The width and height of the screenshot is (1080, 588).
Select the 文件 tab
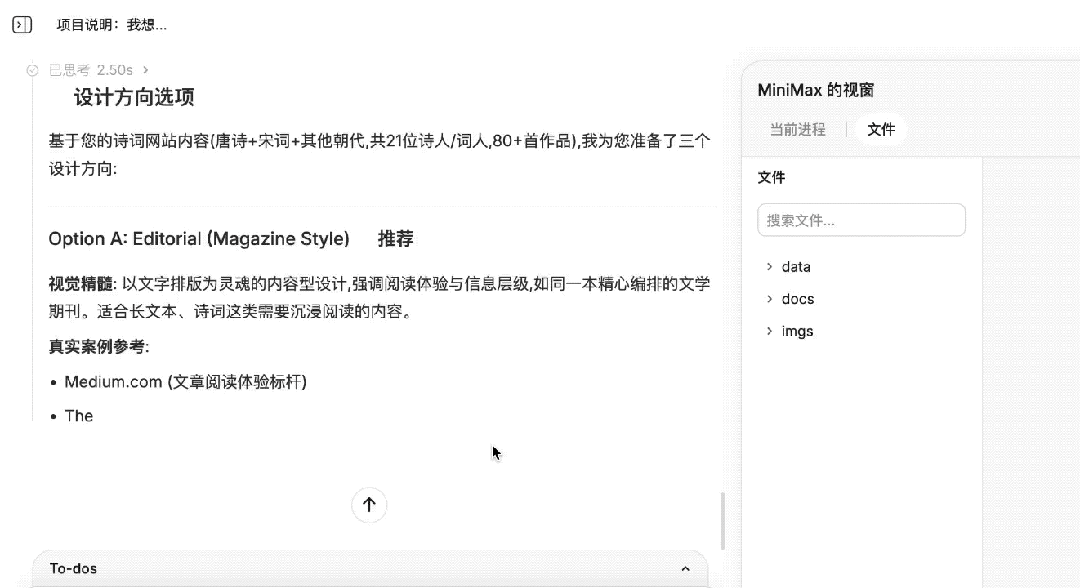coord(881,129)
